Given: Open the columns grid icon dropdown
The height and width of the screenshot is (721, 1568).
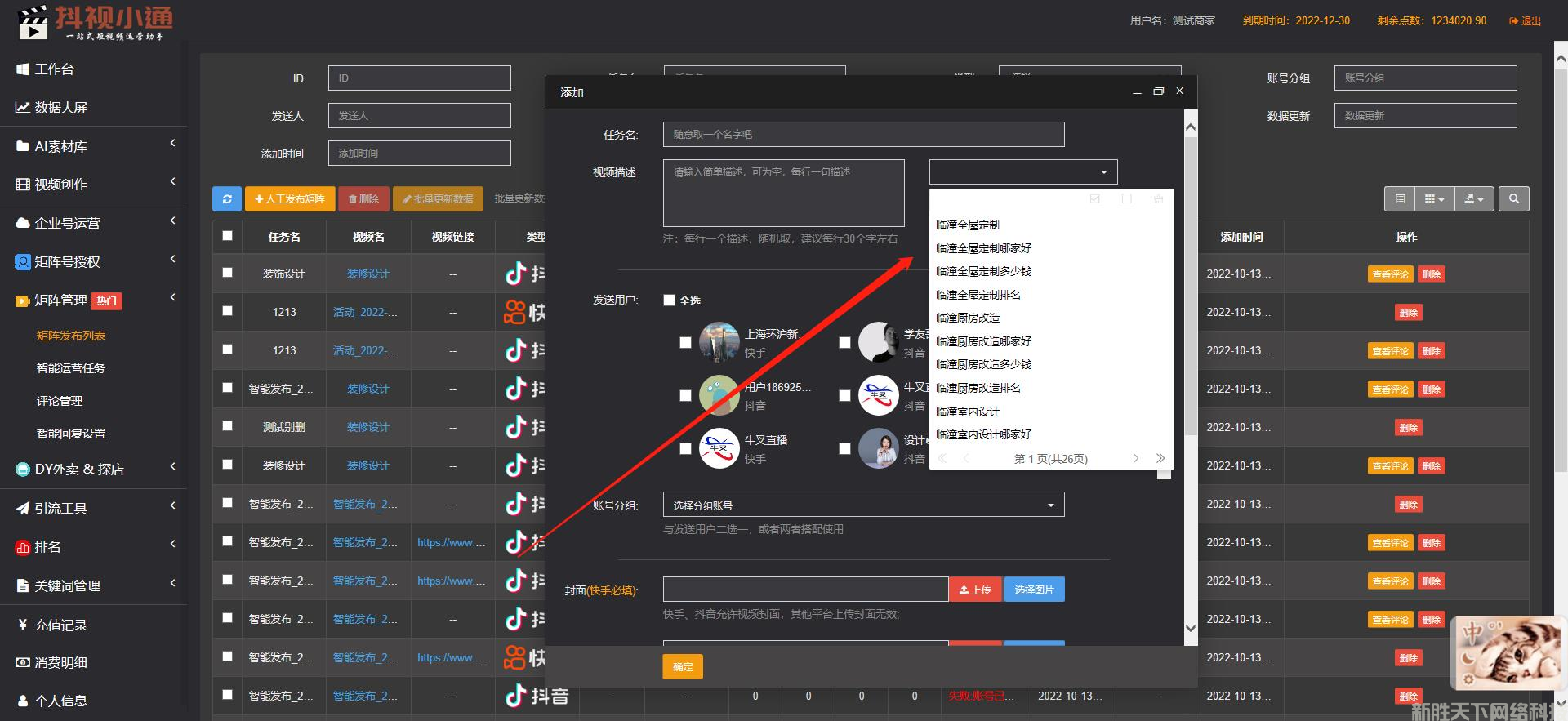Looking at the screenshot, I should tap(1434, 198).
